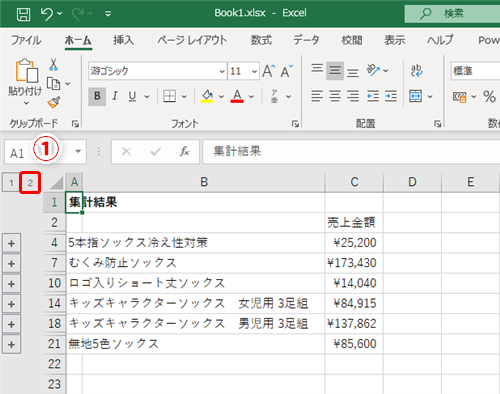Toggle Underline formatting
Image resolution: width=500 pixels, height=394 pixels.
tap(132, 96)
